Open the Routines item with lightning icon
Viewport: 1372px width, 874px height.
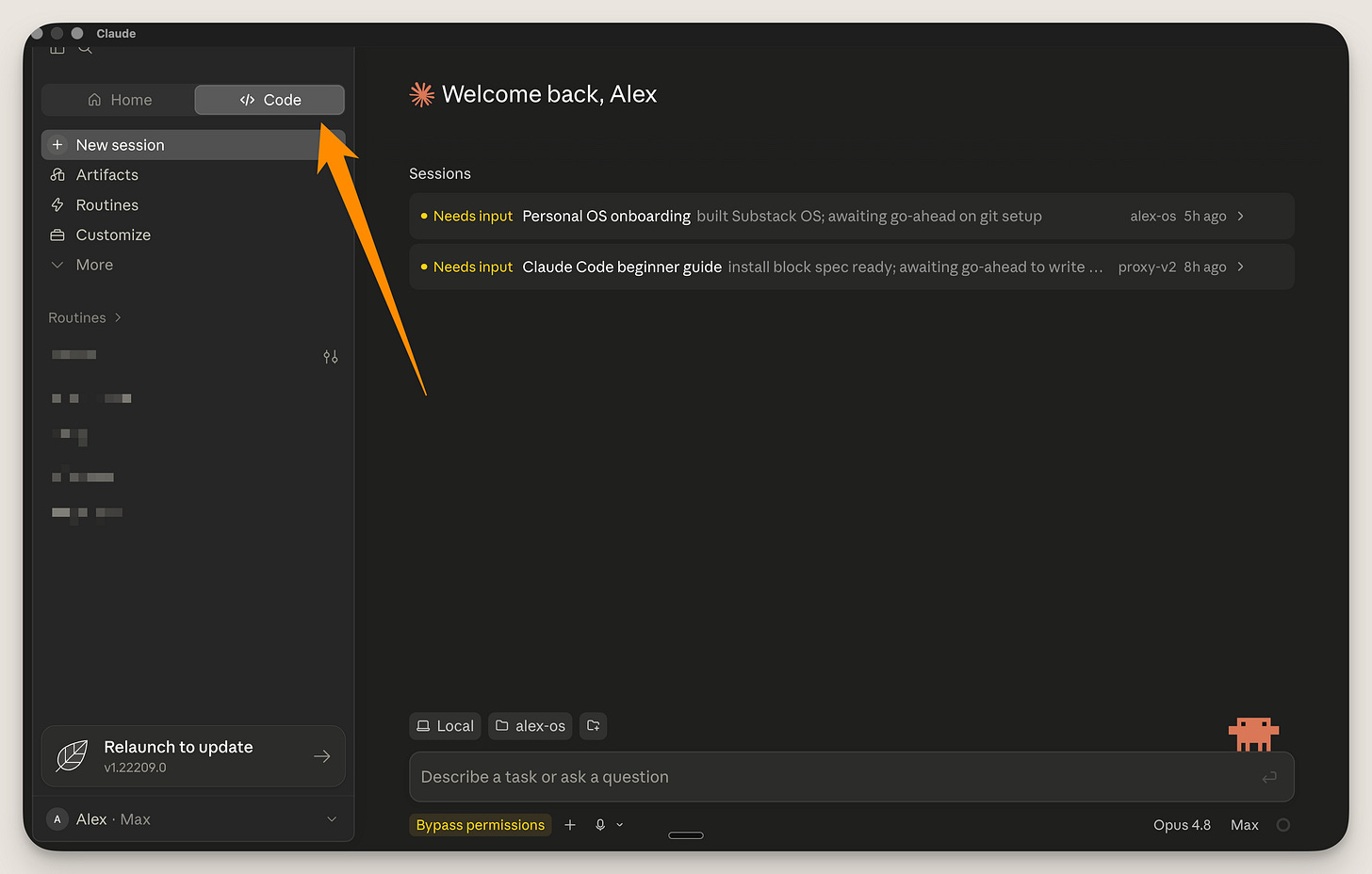[192, 205]
